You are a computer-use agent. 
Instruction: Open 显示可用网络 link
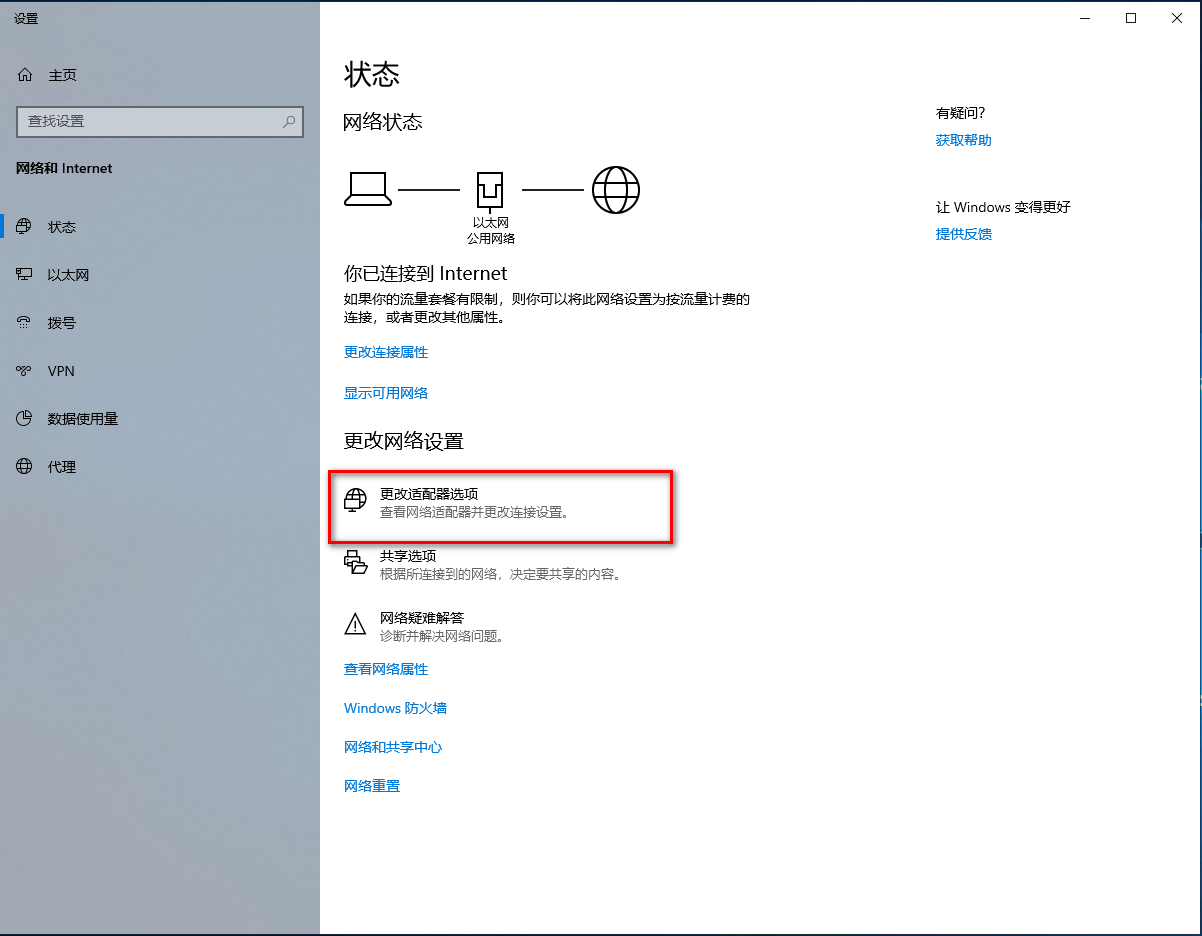click(x=386, y=393)
